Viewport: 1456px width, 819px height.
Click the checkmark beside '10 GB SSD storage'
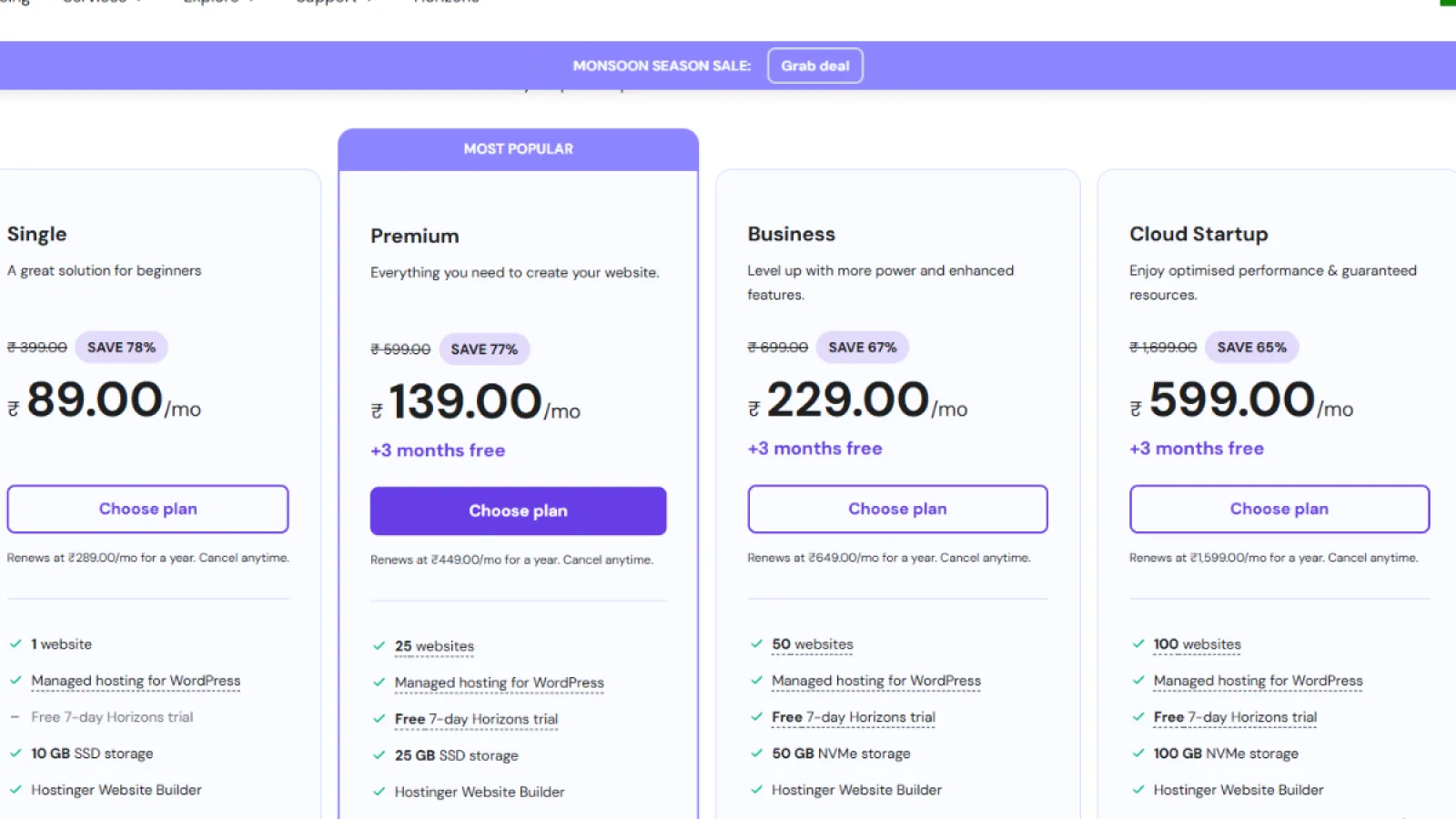pos(15,753)
